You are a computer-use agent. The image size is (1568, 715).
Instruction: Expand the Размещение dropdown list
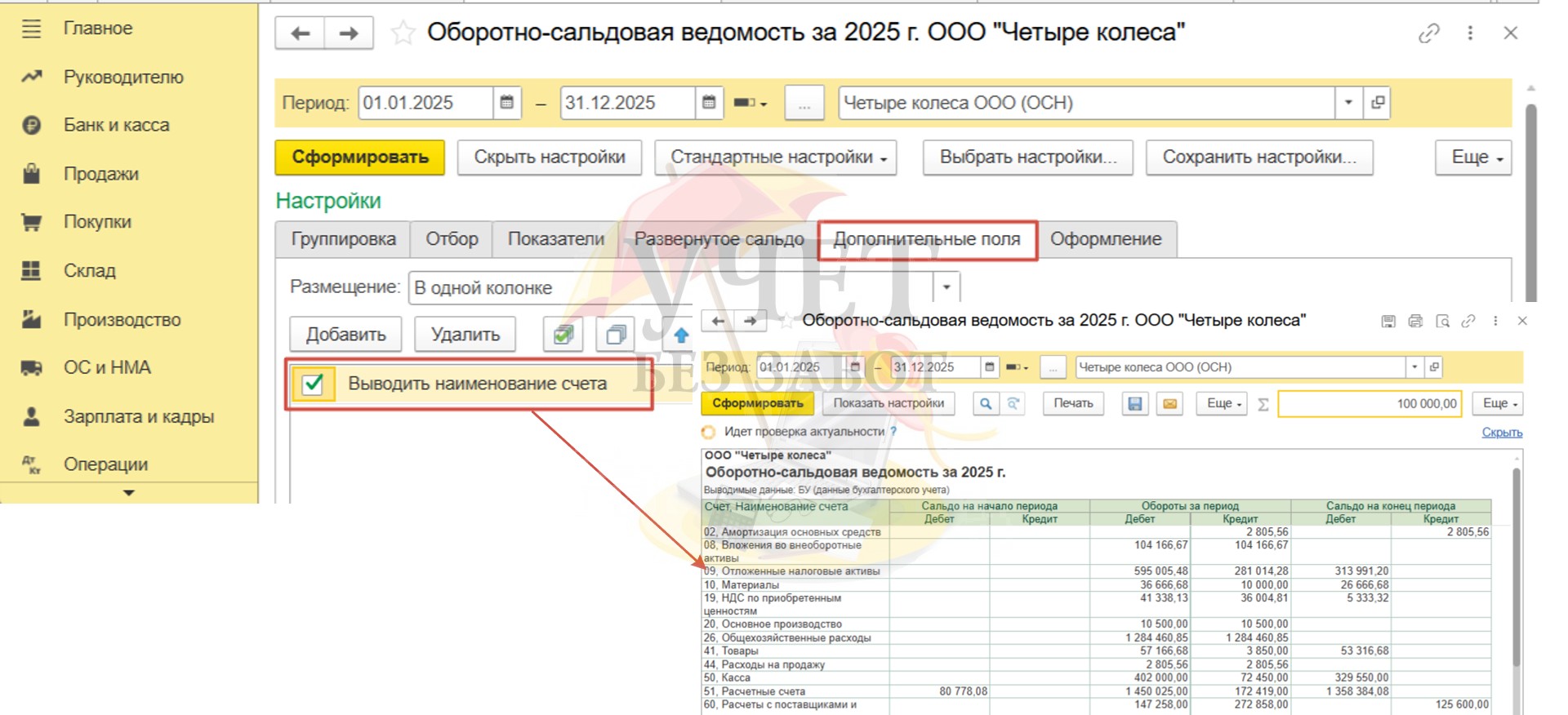pos(947,287)
